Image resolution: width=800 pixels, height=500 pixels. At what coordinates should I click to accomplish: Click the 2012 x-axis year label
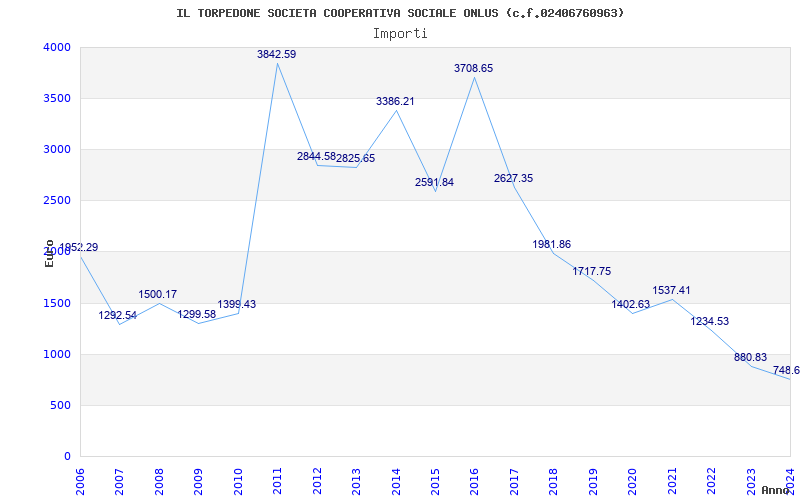(317, 481)
